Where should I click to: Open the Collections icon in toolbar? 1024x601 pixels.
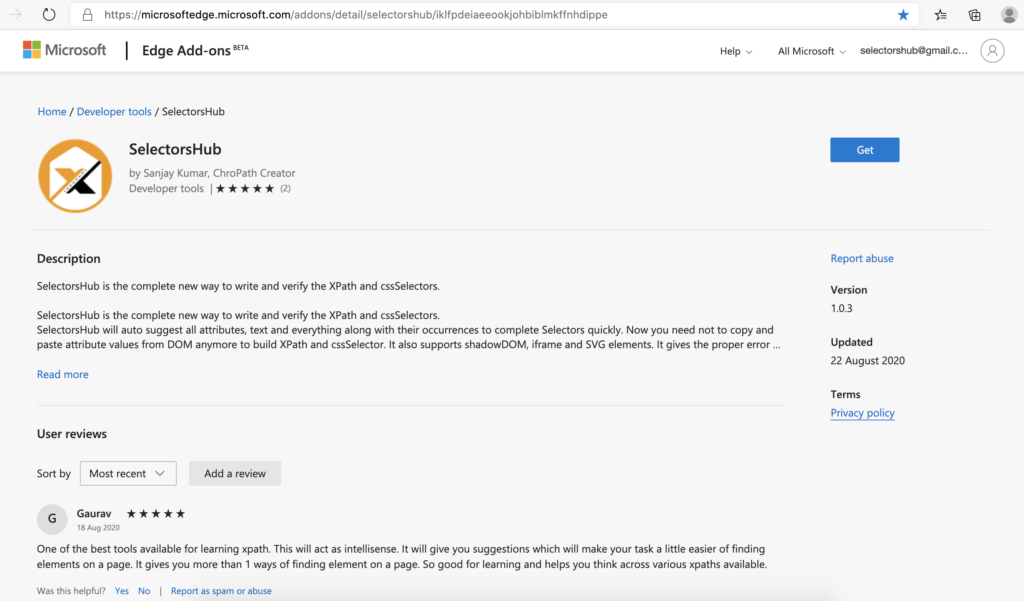974,14
